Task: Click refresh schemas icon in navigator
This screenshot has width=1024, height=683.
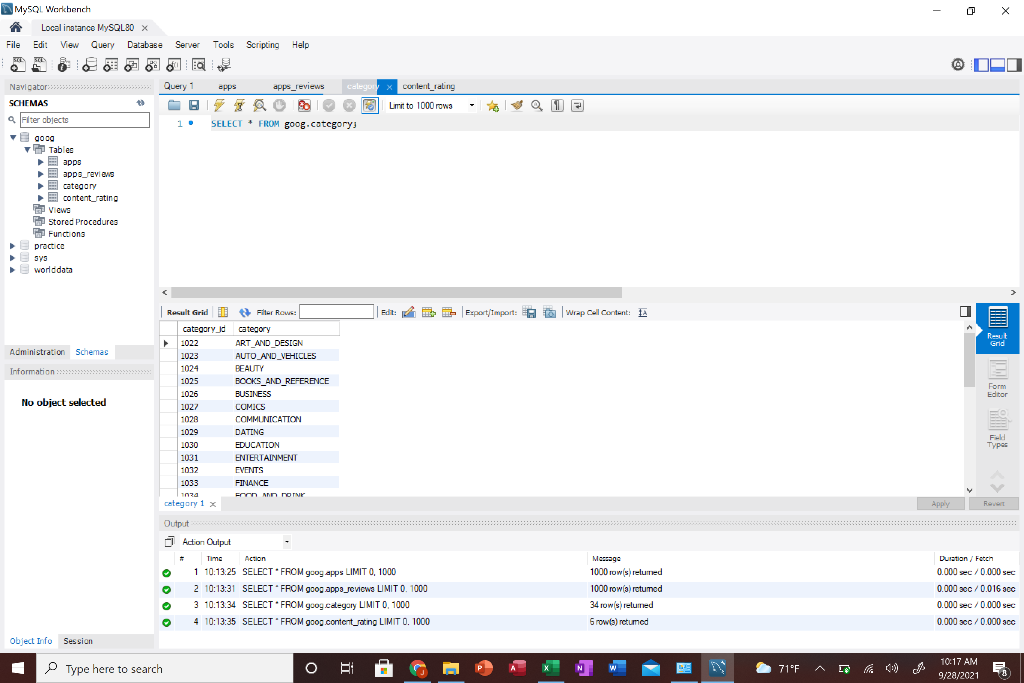Action: [140, 103]
